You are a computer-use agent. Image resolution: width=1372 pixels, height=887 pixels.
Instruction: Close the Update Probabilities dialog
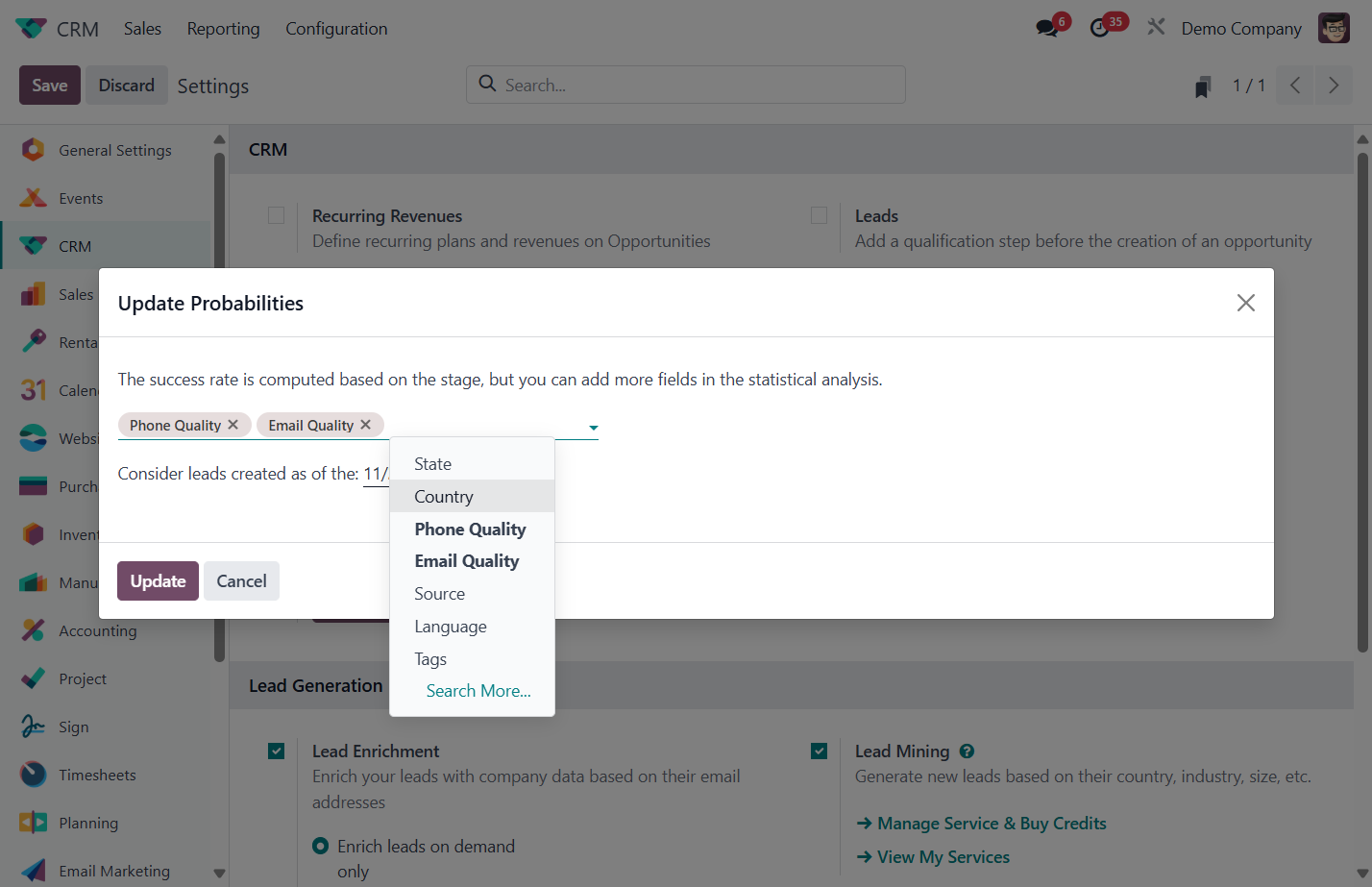(x=1246, y=303)
